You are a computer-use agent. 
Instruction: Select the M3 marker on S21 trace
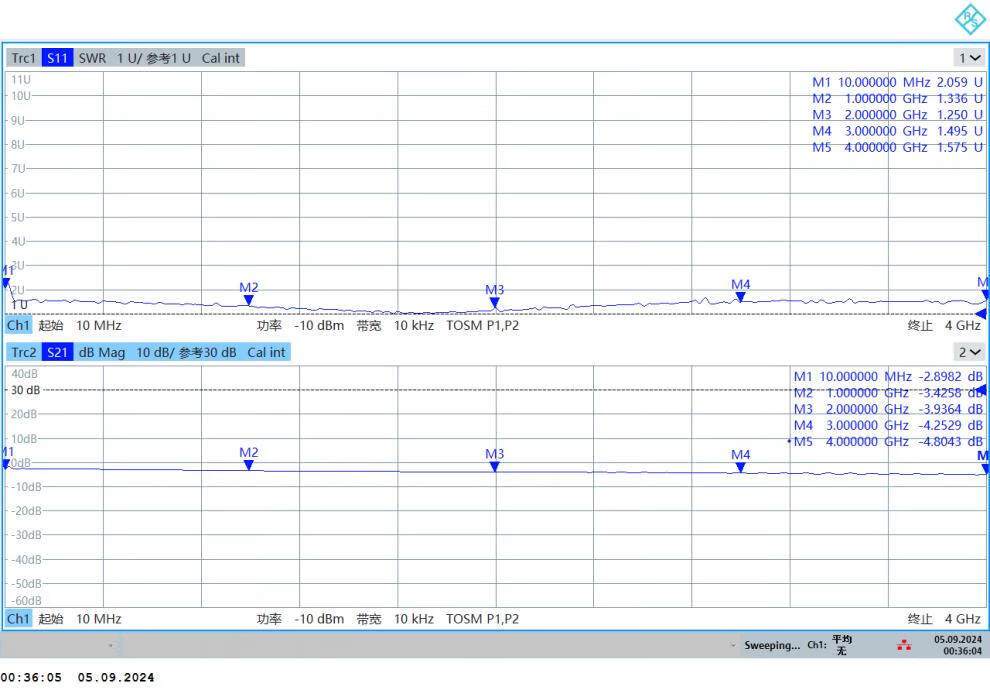[494, 467]
